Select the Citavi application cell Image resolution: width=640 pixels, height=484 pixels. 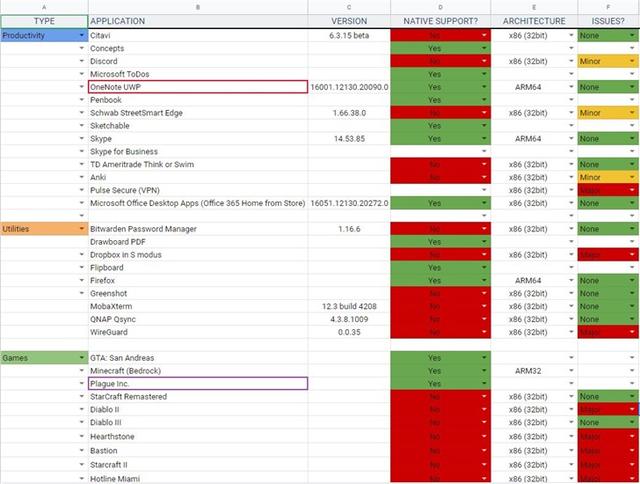pos(198,36)
